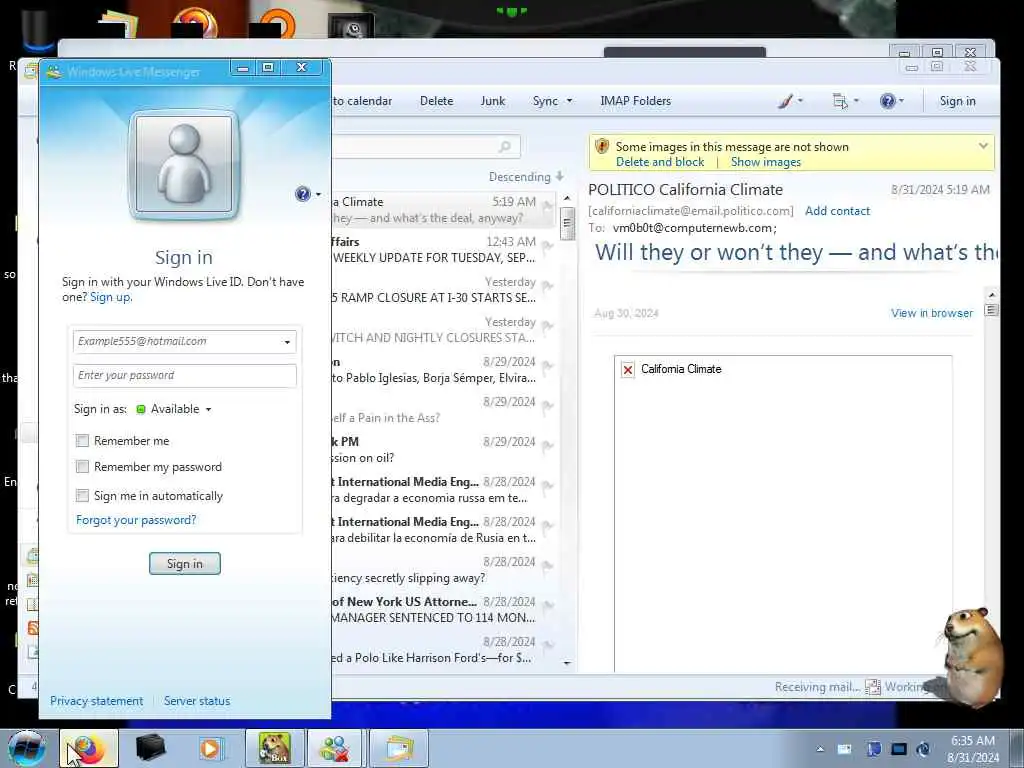Viewport: 1024px width, 768px height.
Task: Flag the economía de Rusia message
Action: pos(547,526)
